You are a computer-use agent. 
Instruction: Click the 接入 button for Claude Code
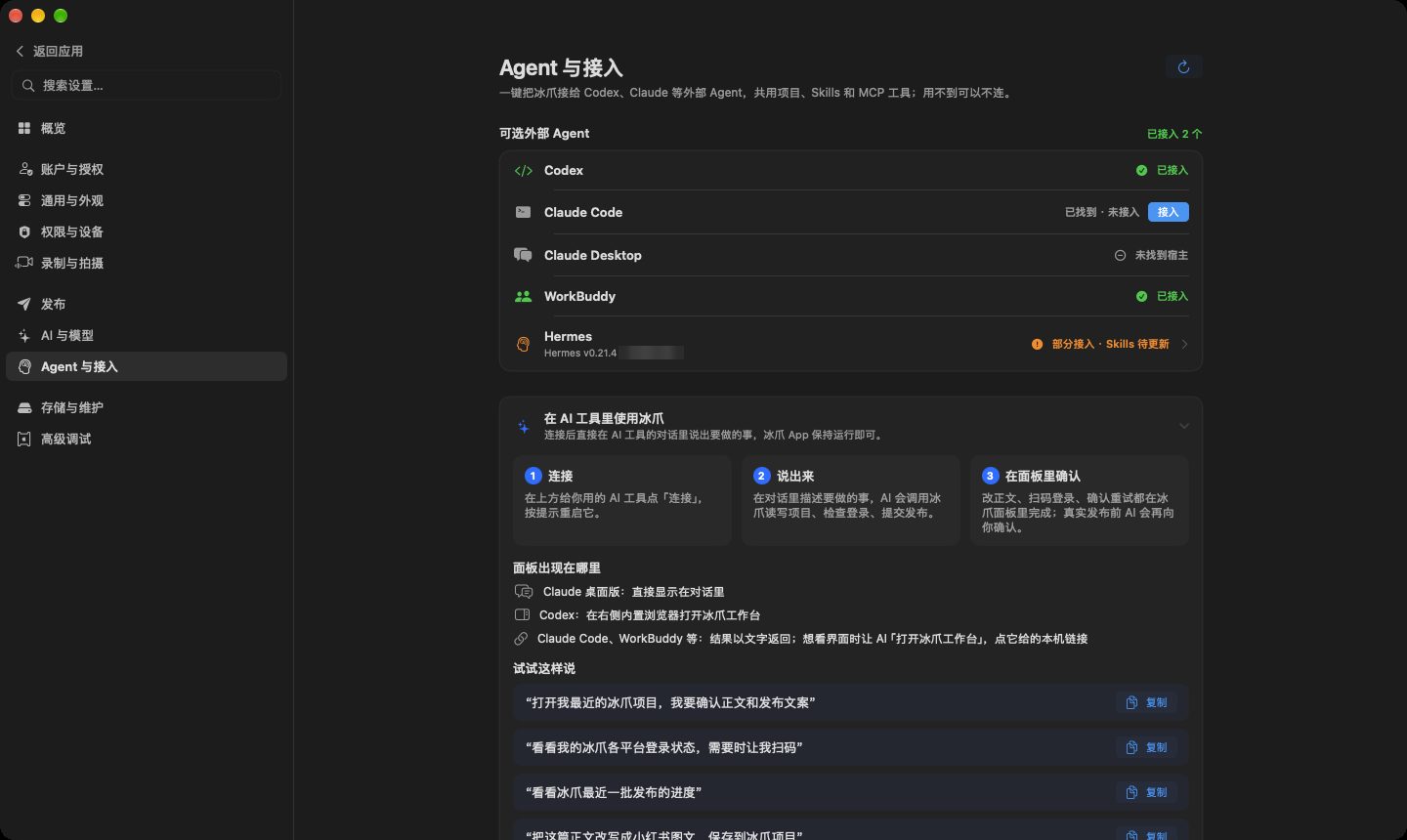pyautogui.click(x=1169, y=212)
